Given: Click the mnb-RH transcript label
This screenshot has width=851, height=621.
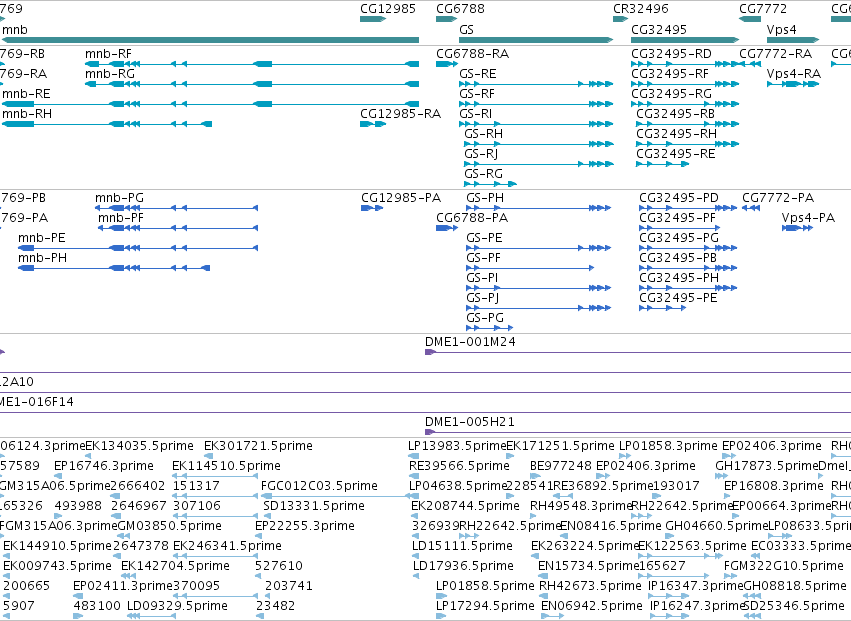Looking at the screenshot, I should [x=27, y=114].
